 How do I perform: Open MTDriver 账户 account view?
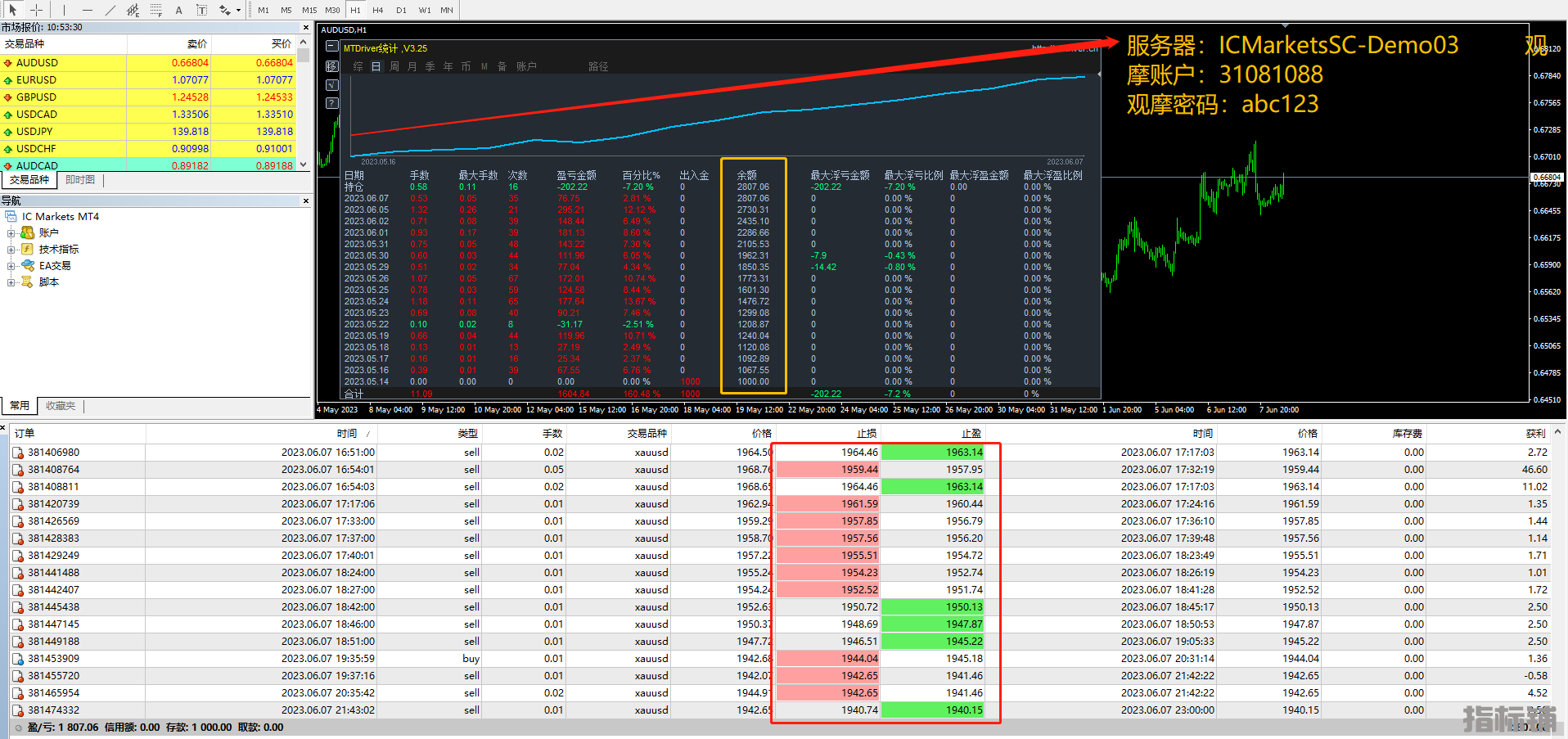(526, 66)
